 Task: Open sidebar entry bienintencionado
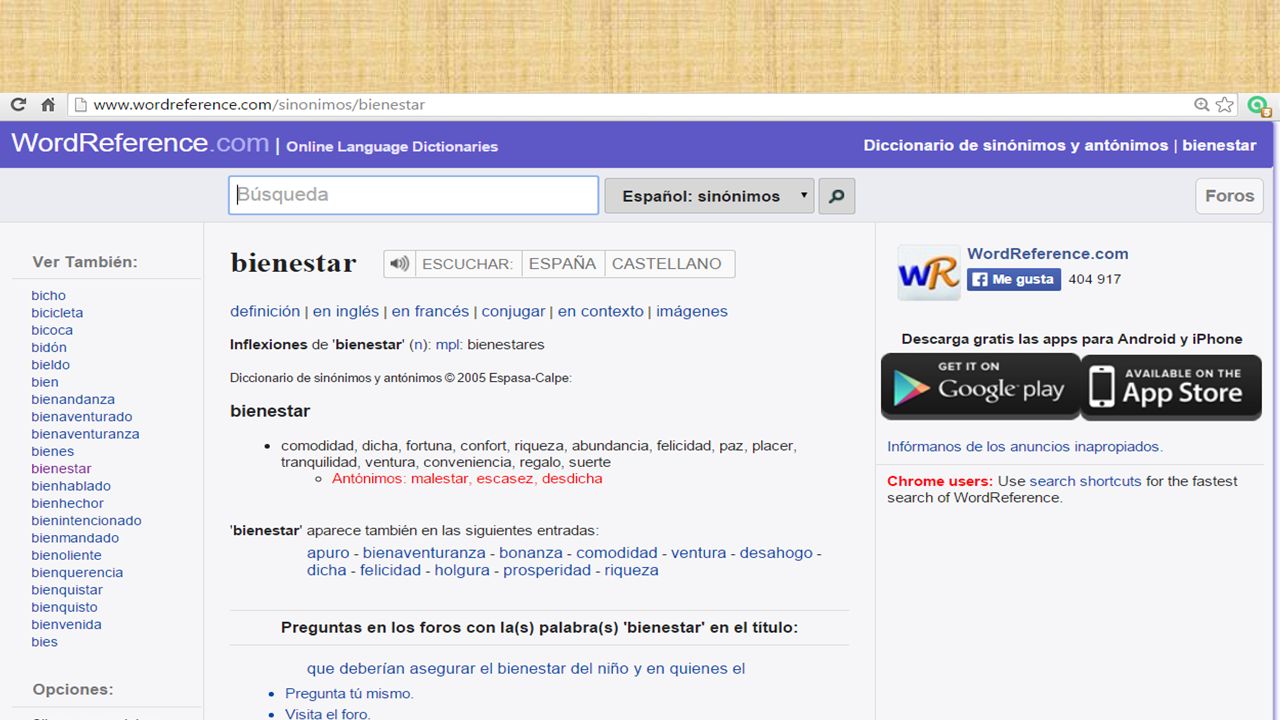[x=86, y=521]
